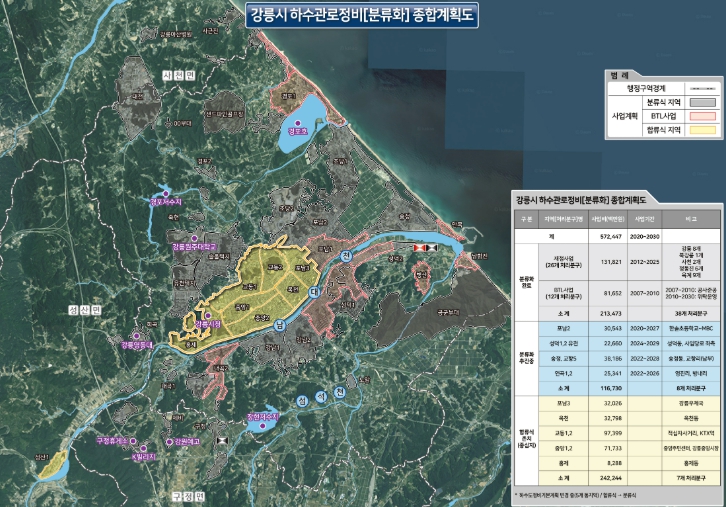The image size is (726, 507).
Task: Click the blue circle labeled 남
Action: coord(280,325)
